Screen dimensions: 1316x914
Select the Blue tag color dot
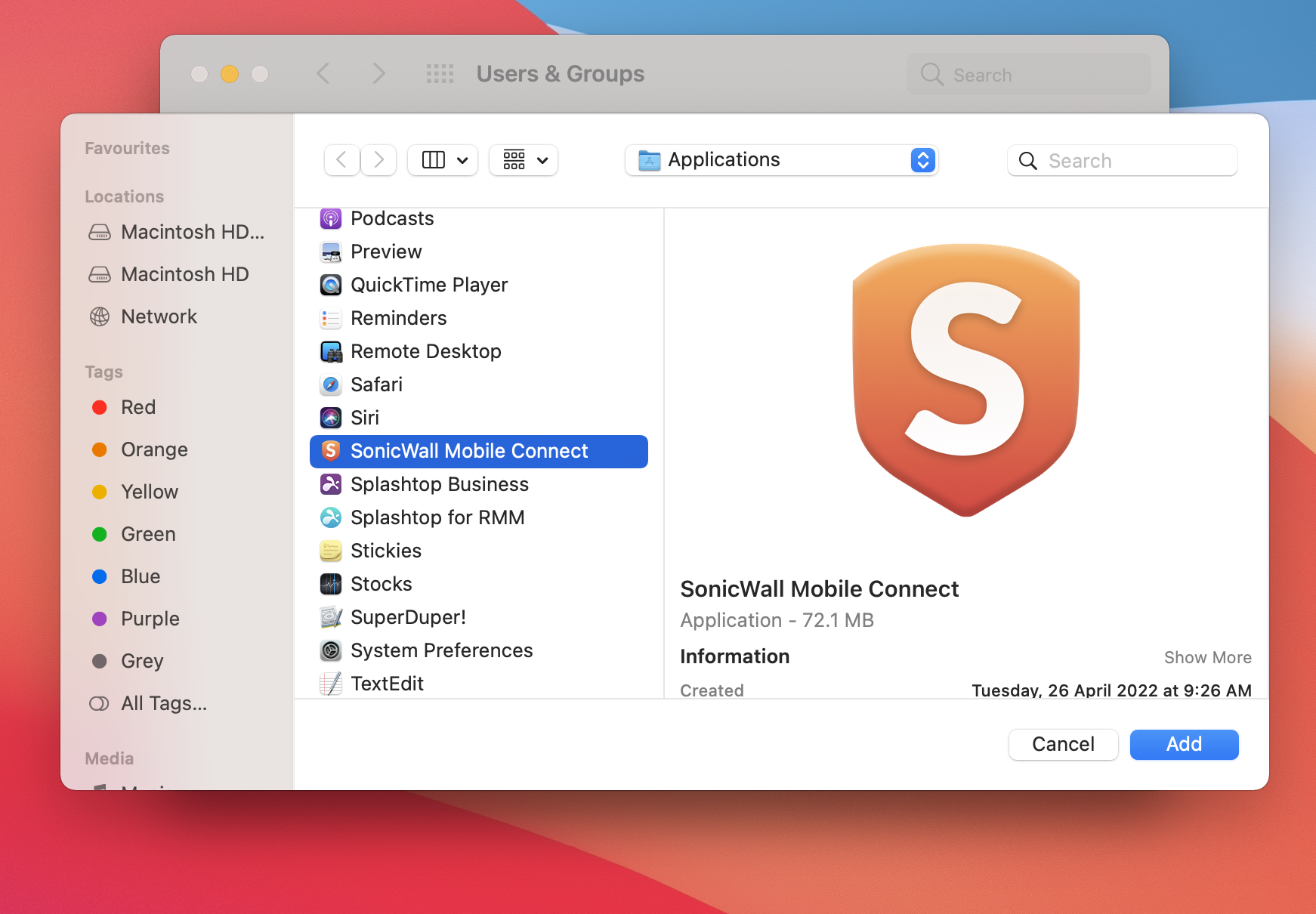(100, 577)
